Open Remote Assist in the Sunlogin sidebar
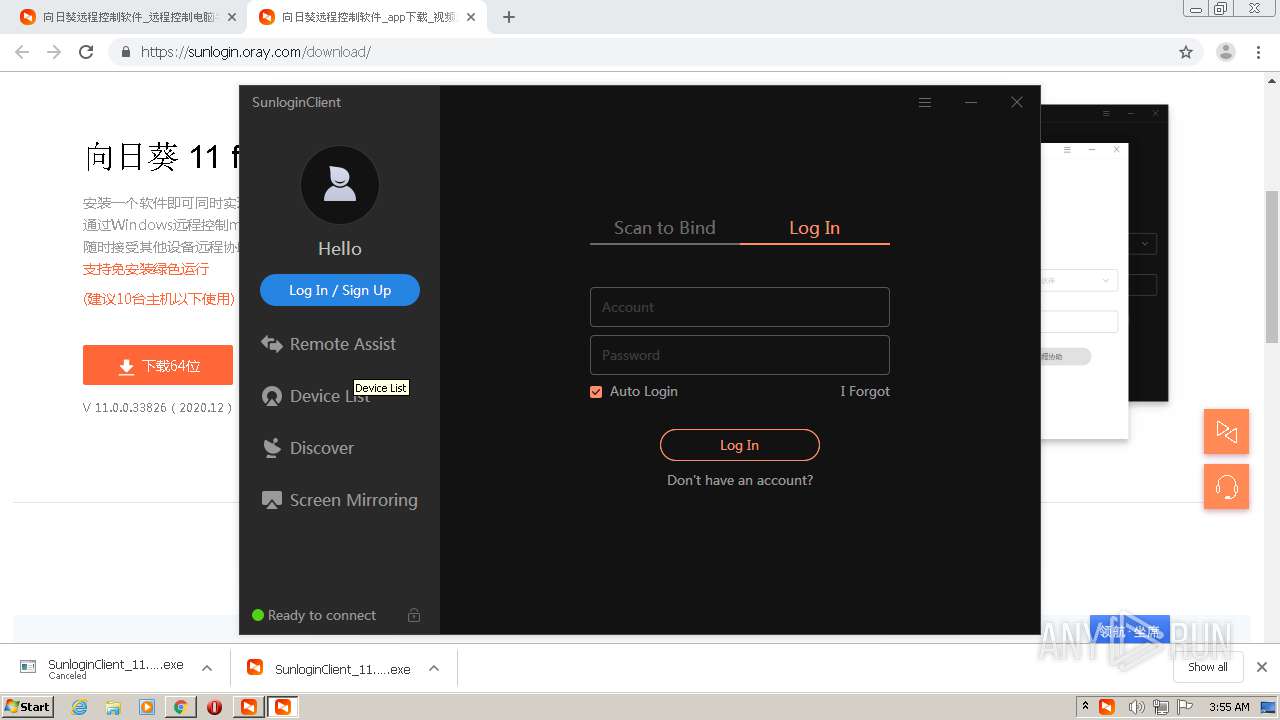This screenshot has width=1280, height=720. click(x=329, y=344)
